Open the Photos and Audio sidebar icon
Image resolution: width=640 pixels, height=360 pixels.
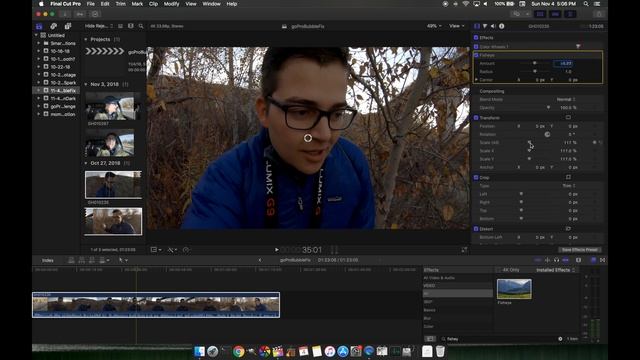pos(53,26)
